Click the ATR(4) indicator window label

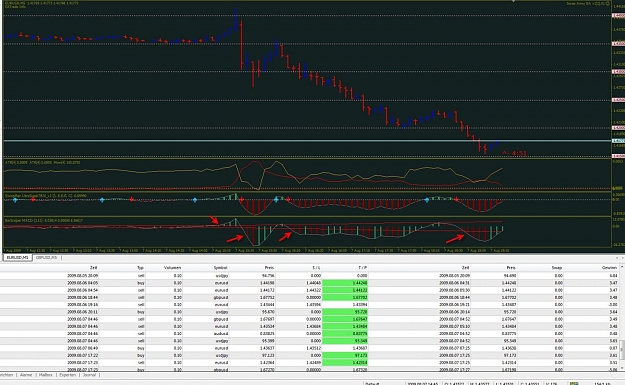42,163
